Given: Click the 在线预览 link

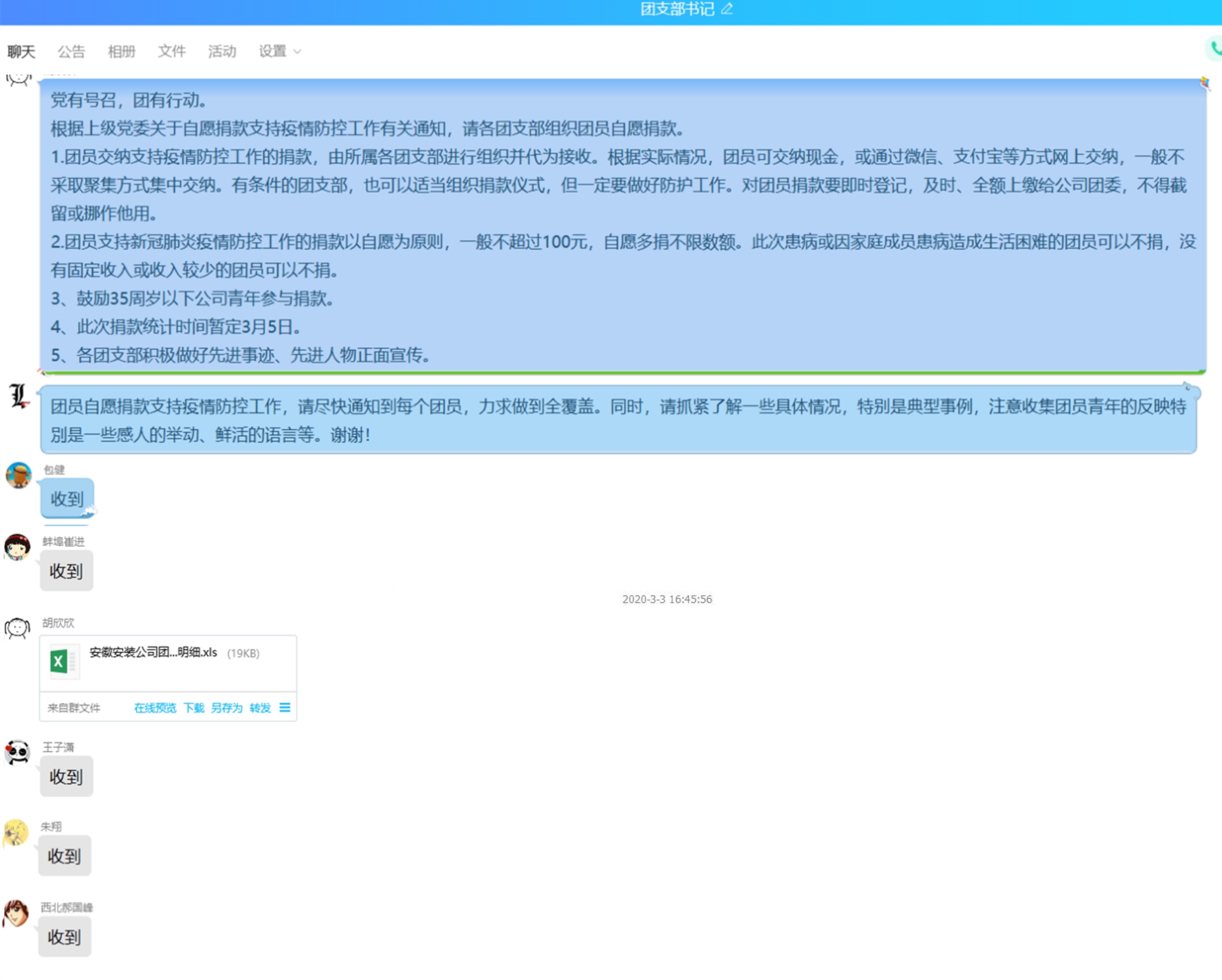Looking at the screenshot, I should coord(155,708).
